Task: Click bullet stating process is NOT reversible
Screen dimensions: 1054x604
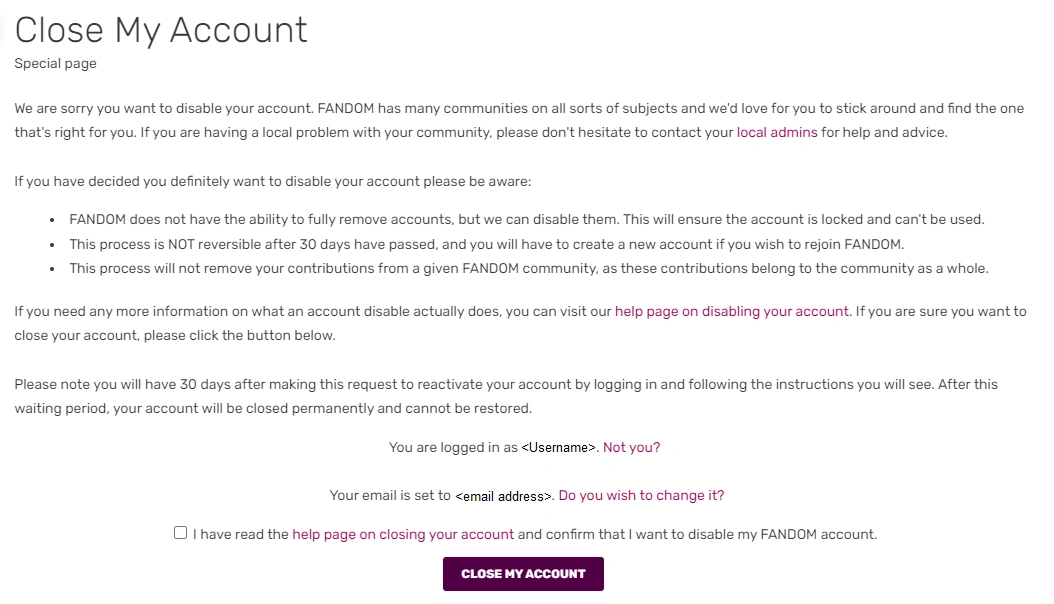Action: 486,244
